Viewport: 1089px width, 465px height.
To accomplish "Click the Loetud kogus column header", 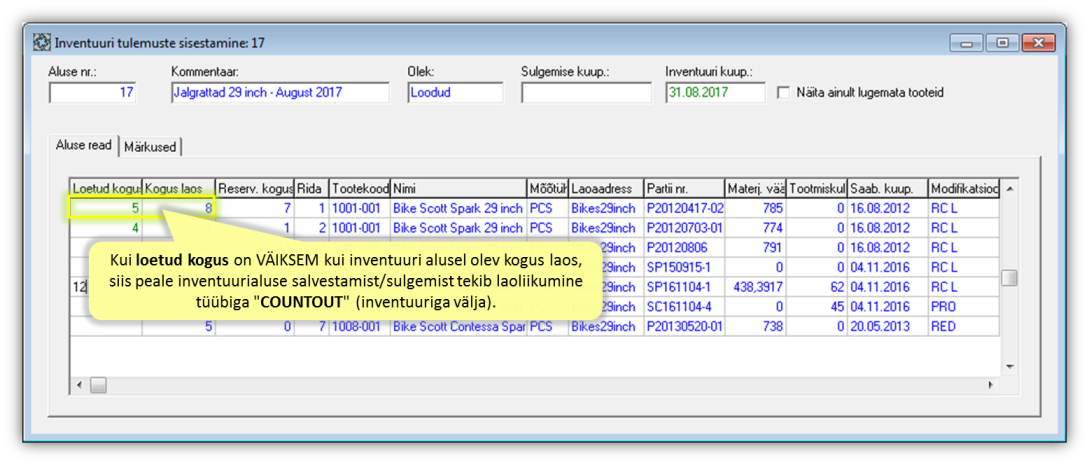I will point(105,188).
